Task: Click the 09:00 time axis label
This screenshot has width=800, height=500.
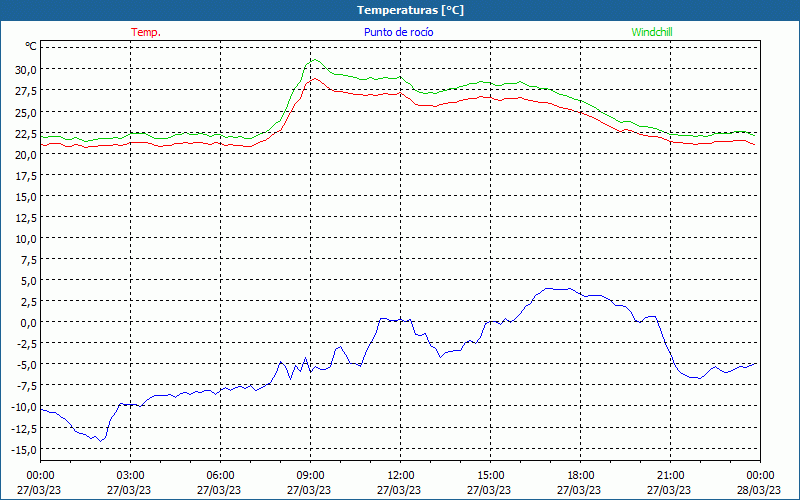Action: pyautogui.click(x=310, y=476)
